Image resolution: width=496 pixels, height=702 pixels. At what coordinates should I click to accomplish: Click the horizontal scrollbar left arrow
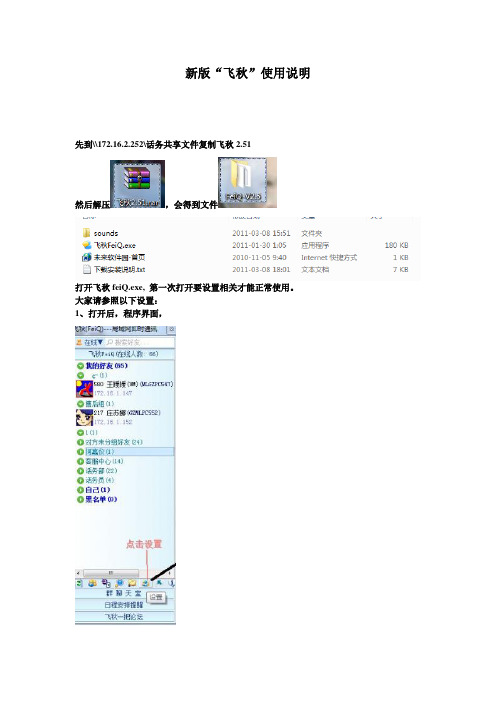pos(79,573)
